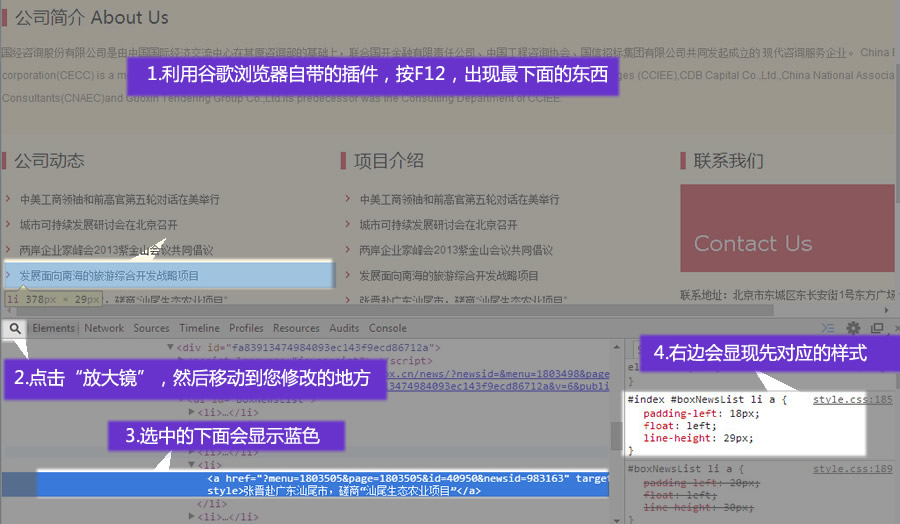The image size is (900, 524).
Task: Click the magnifier inspect-element icon
Action: [x=15, y=328]
